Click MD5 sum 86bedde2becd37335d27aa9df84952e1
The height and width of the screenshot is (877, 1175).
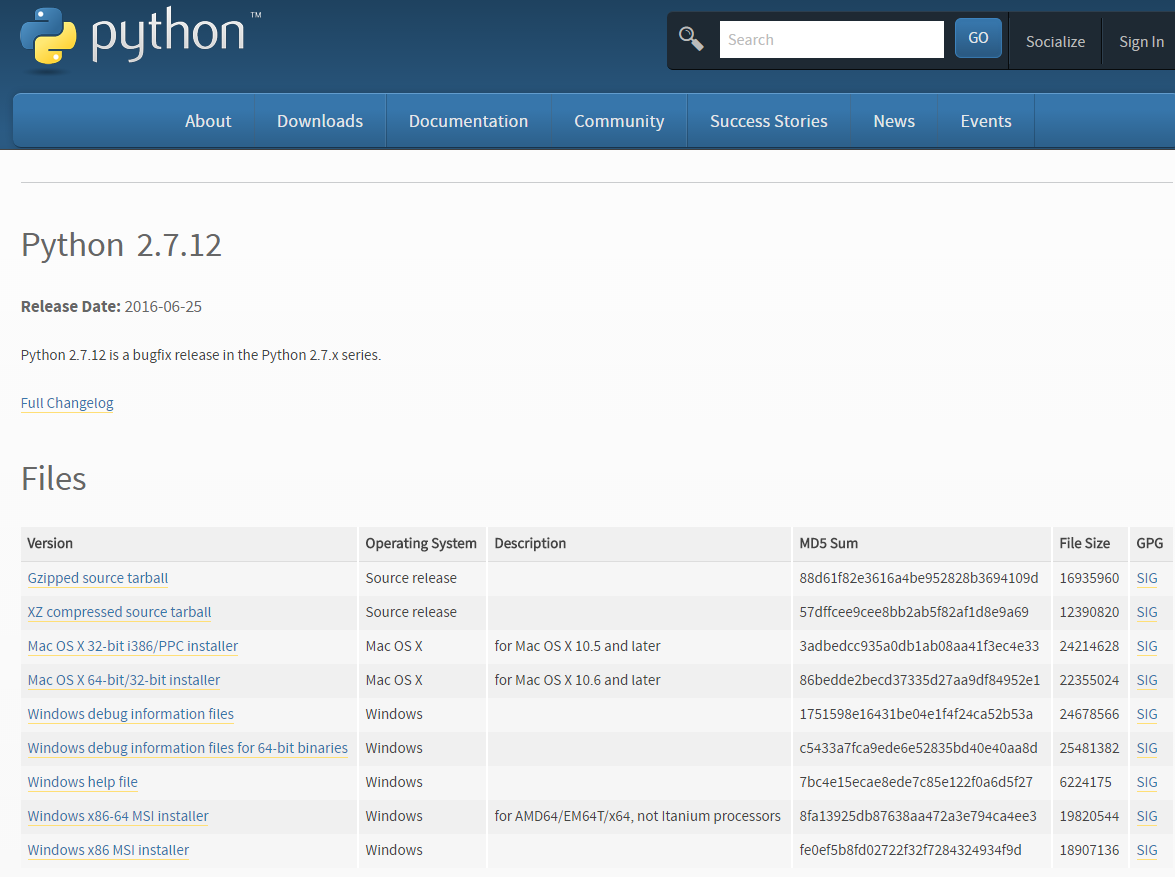pyautogui.click(x=919, y=680)
